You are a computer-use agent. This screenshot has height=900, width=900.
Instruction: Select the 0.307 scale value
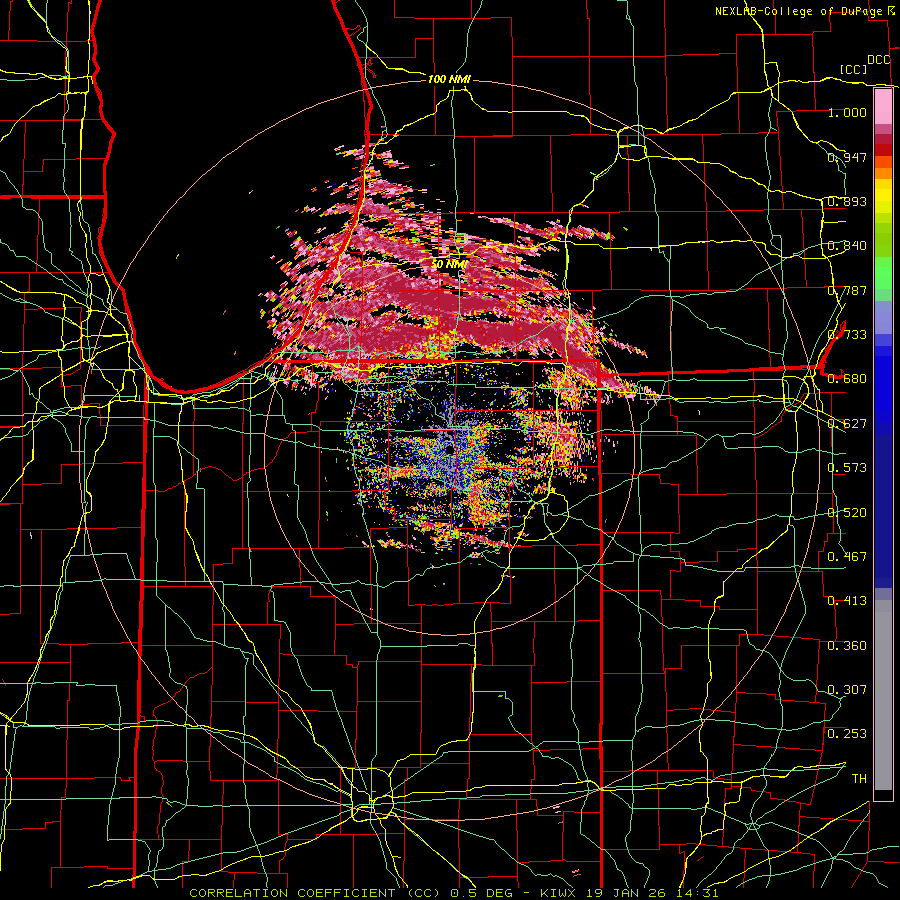pyautogui.click(x=847, y=690)
